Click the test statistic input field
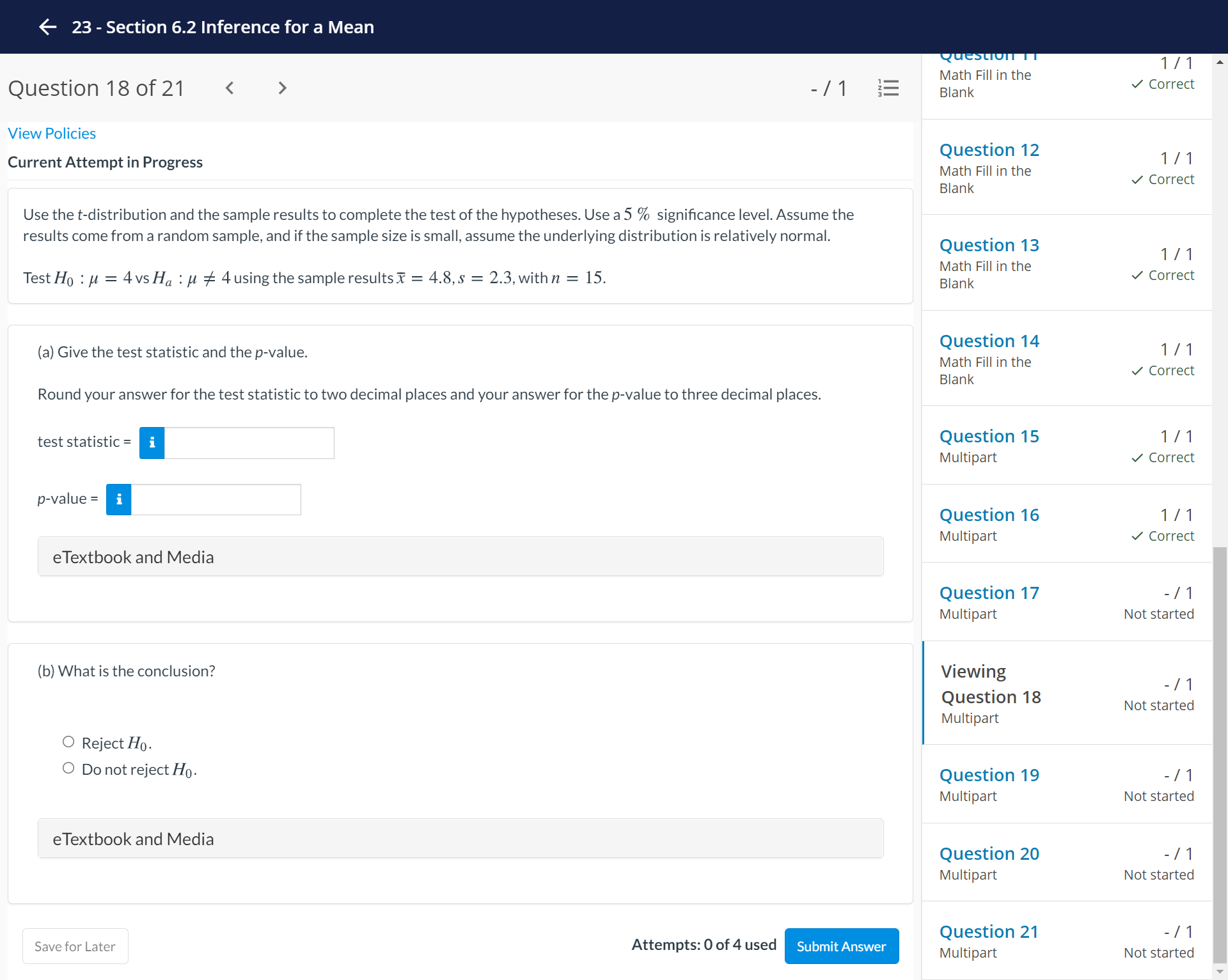This screenshot has height=980, width=1228. pos(249,442)
